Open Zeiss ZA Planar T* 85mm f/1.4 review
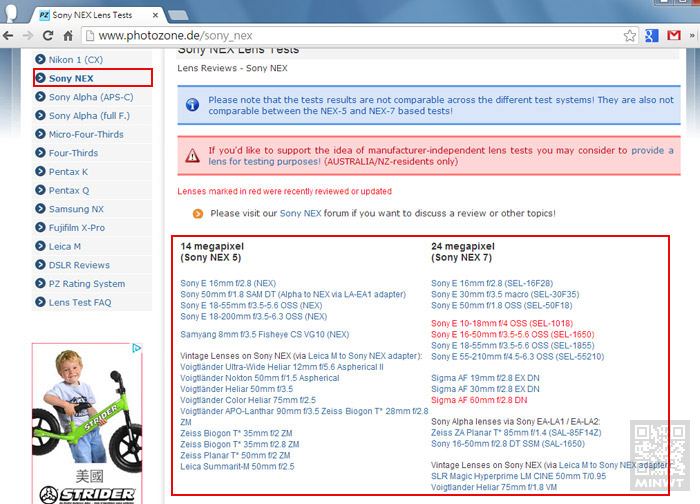700x504 pixels. coord(516,433)
